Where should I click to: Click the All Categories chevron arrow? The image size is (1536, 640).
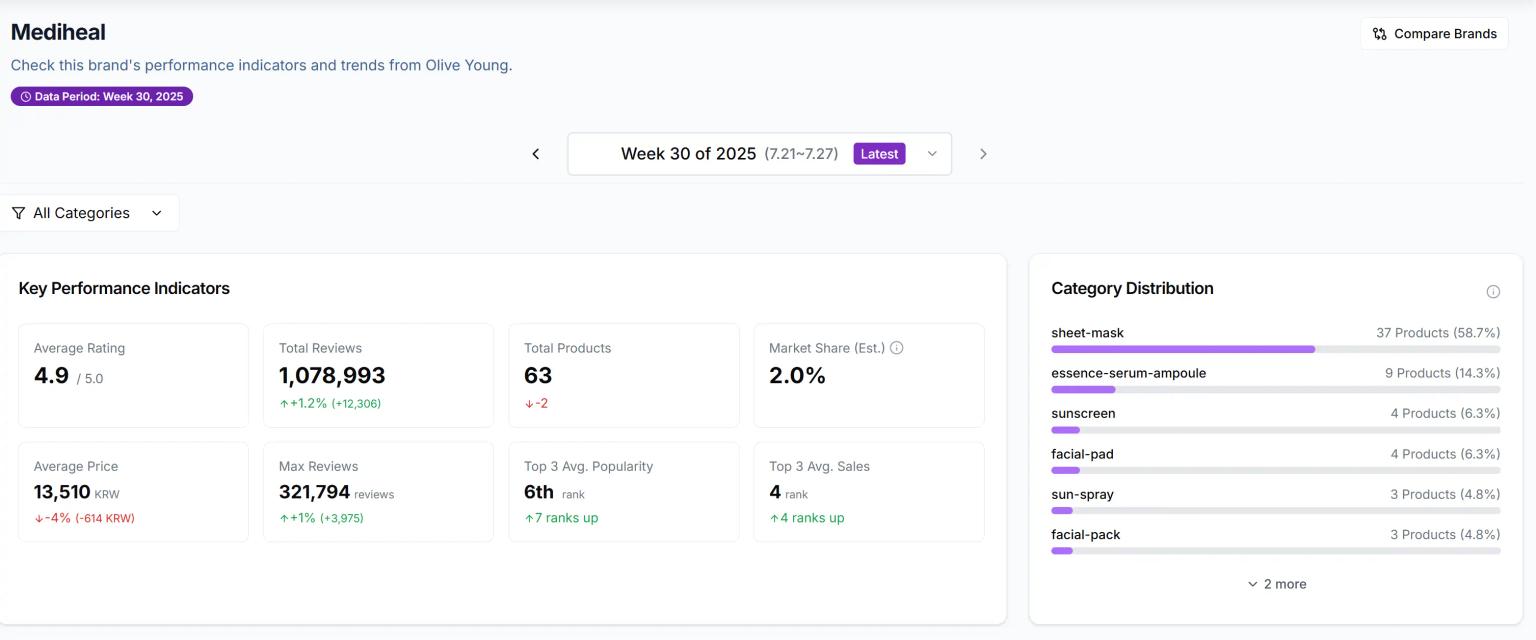point(156,213)
